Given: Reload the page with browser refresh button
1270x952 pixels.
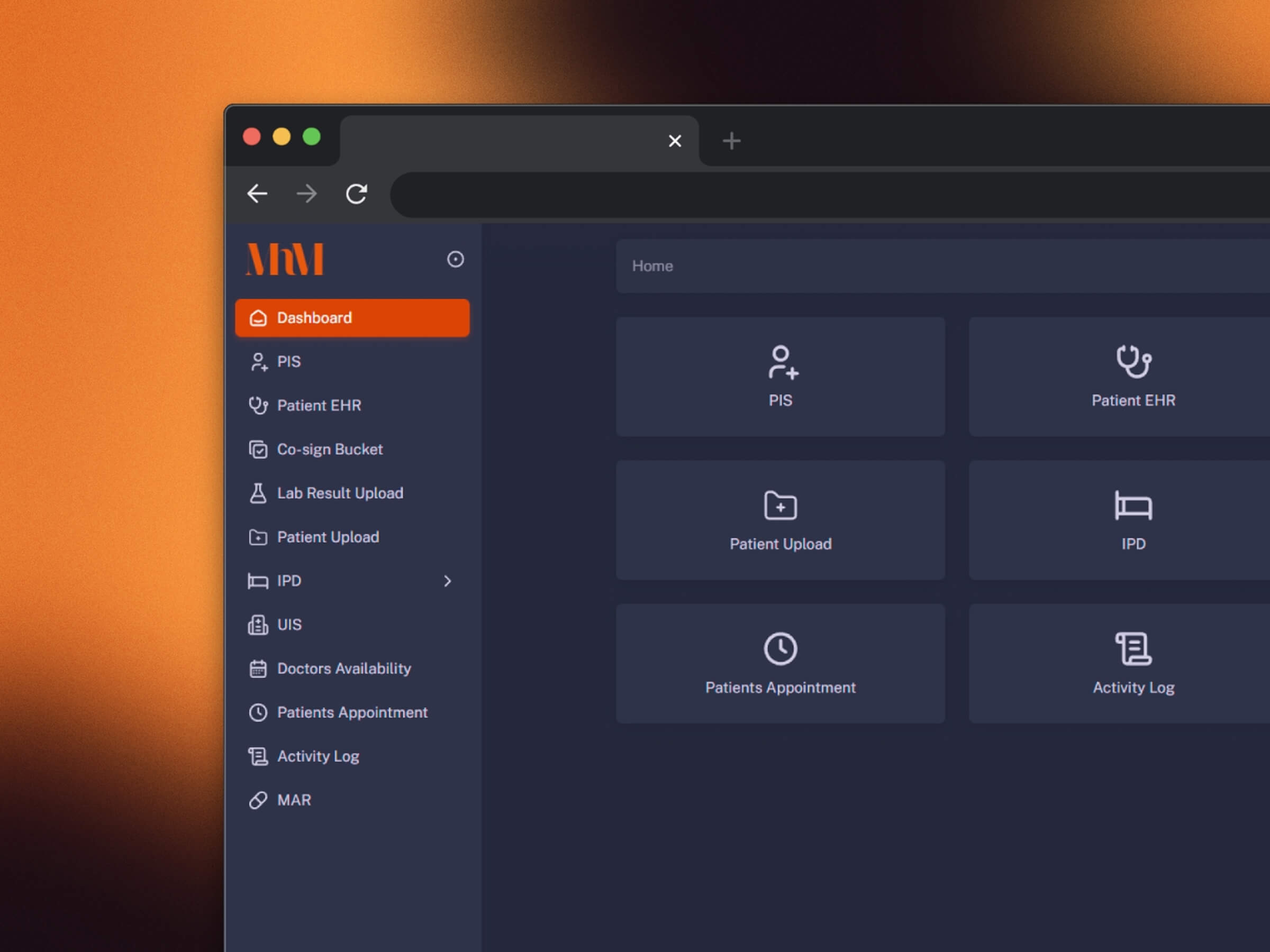Looking at the screenshot, I should click(356, 194).
